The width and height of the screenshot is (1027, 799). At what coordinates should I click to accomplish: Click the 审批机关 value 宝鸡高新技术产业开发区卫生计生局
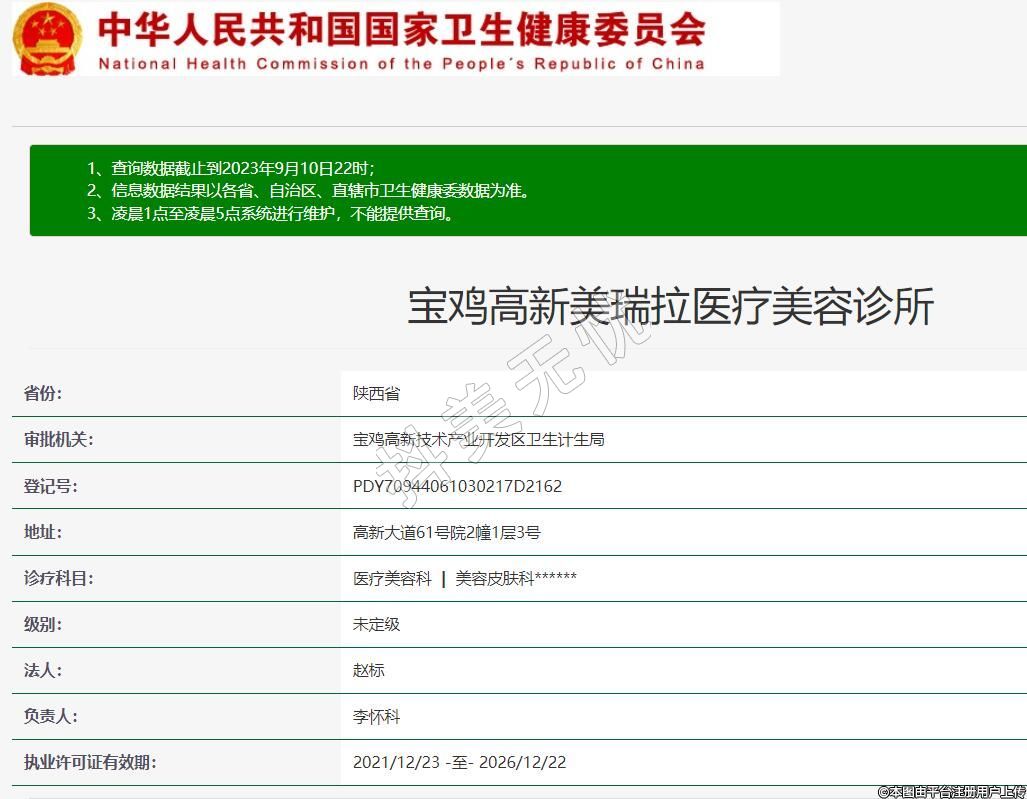478,439
